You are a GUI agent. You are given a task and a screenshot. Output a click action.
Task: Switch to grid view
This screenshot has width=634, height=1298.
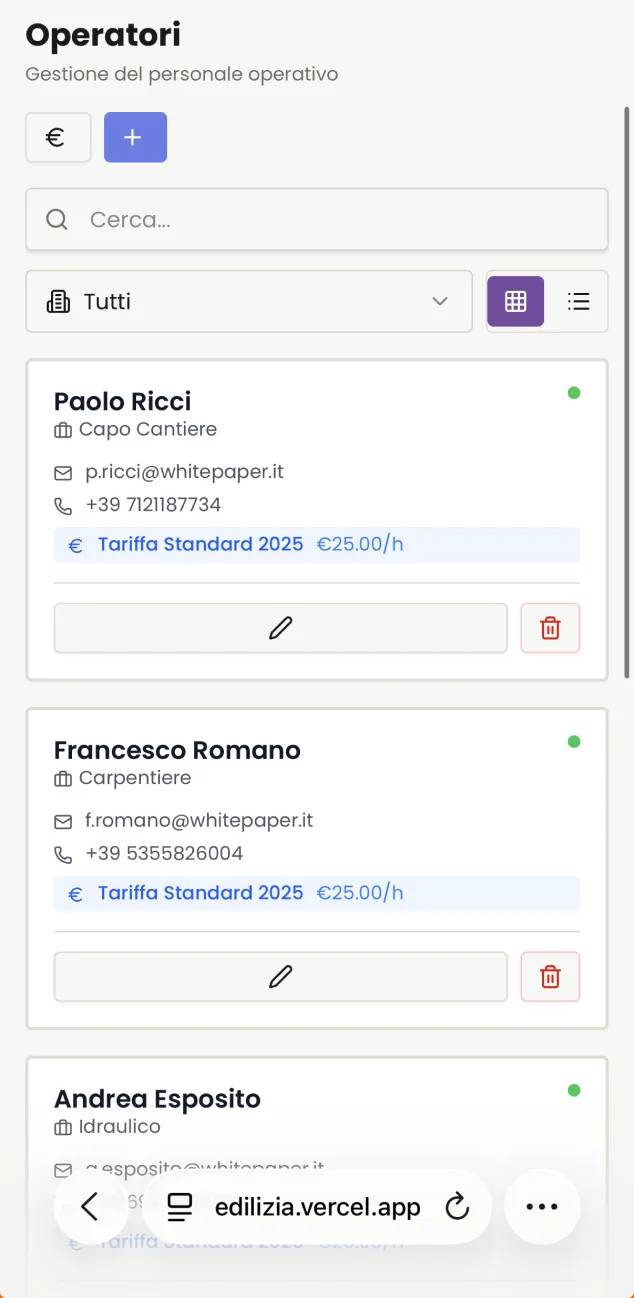pos(516,301)
